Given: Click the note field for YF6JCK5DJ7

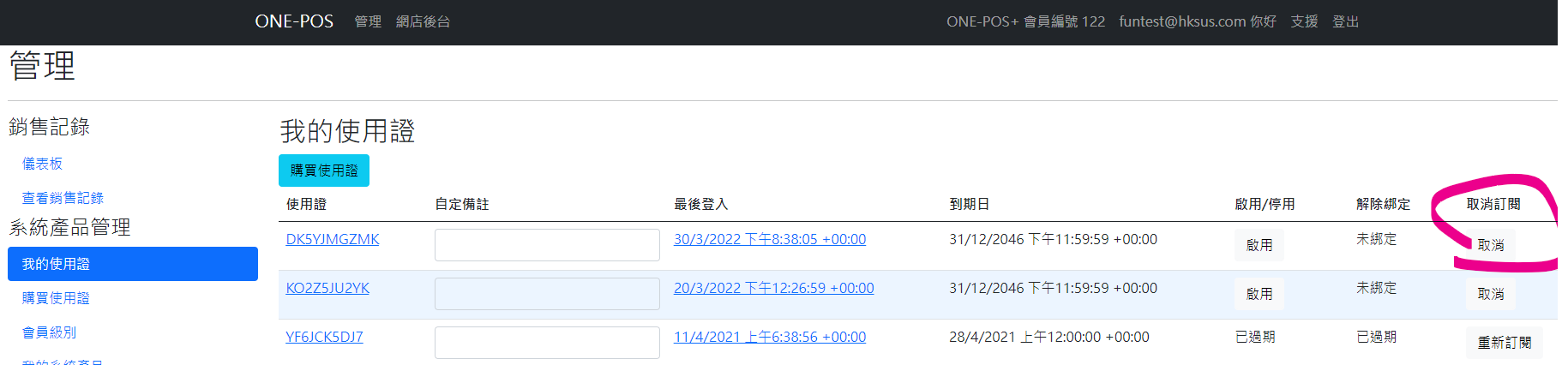Looking at the screenshot, I should tap(547, 343).
